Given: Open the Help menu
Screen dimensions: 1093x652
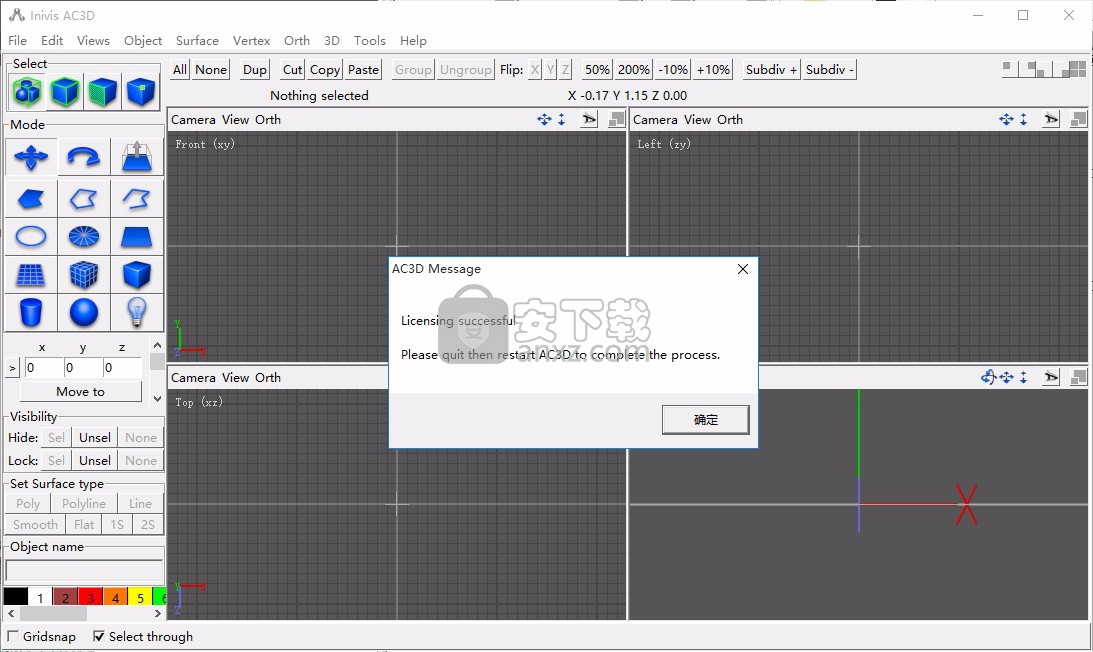Looking at the screenshot, I should (413, 40).
